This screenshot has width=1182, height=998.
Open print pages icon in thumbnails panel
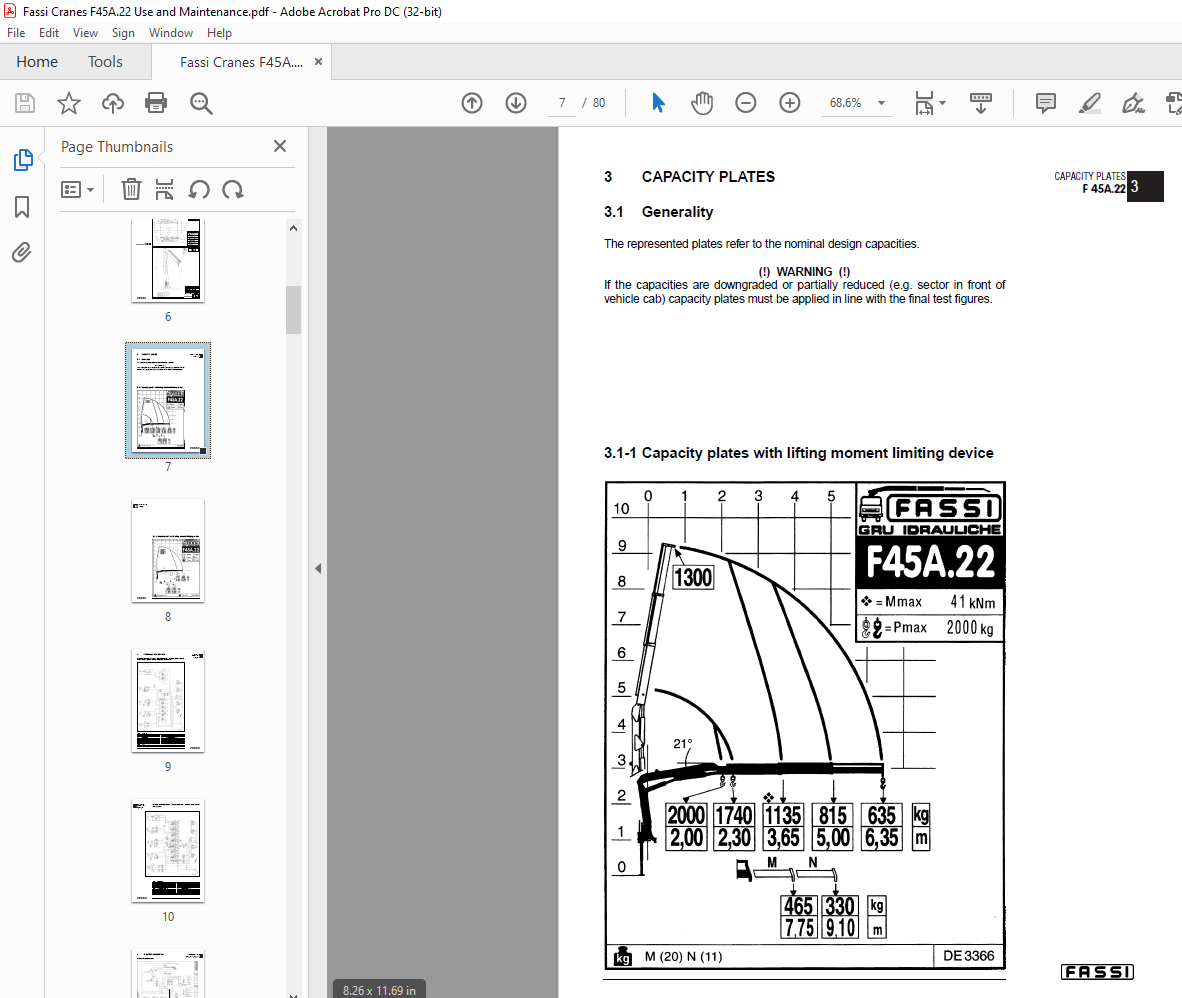(164, 189)
